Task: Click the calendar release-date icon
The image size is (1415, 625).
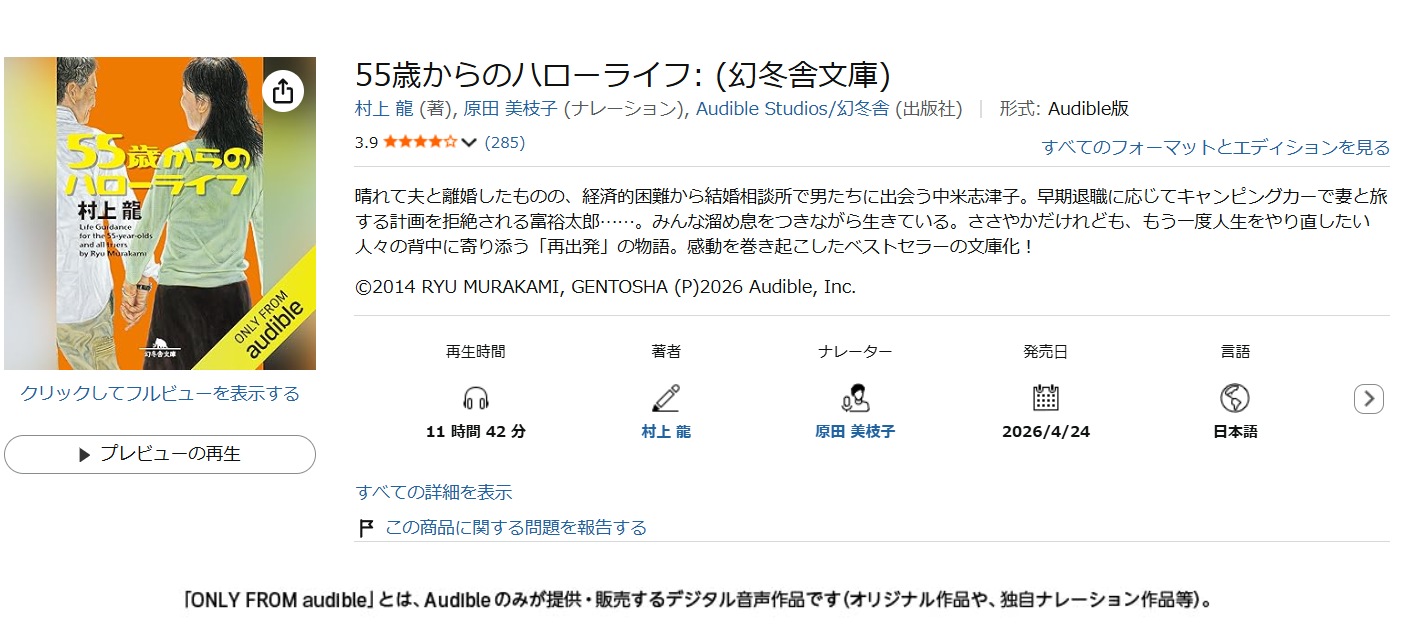Action: [1046, 398]
